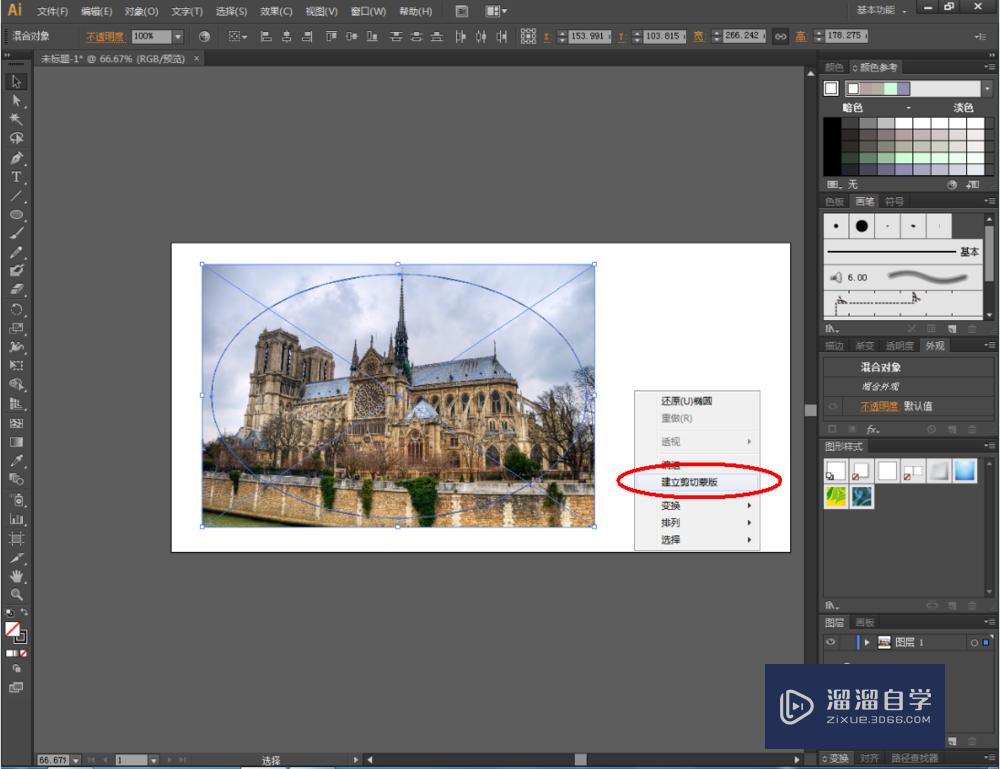Select the Type tool
Viewport: 1000px width, 769px height.
point(16,177)
